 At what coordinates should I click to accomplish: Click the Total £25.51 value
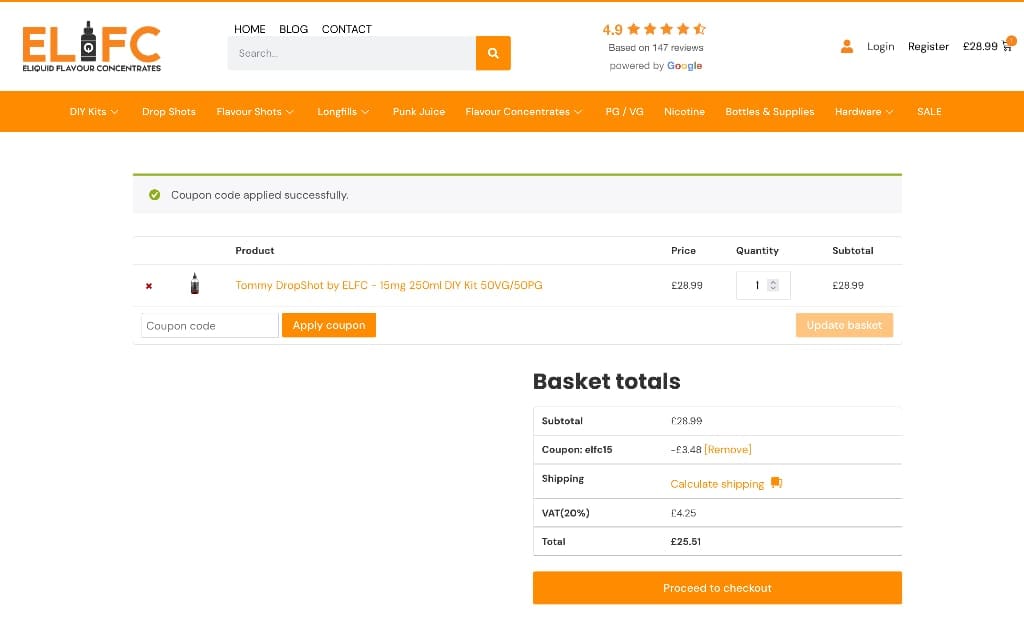point(685,541)
